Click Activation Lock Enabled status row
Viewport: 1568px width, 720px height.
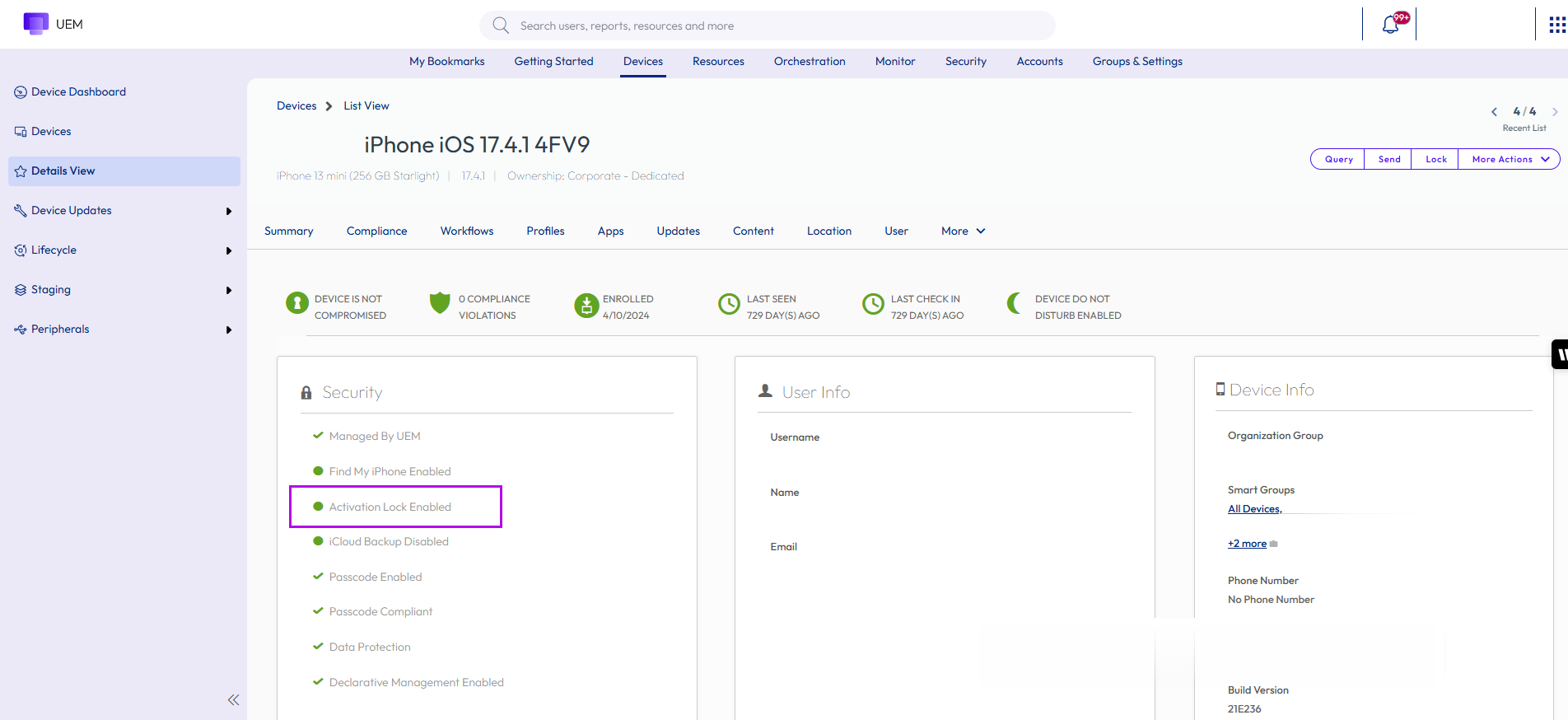pos(382,507)
